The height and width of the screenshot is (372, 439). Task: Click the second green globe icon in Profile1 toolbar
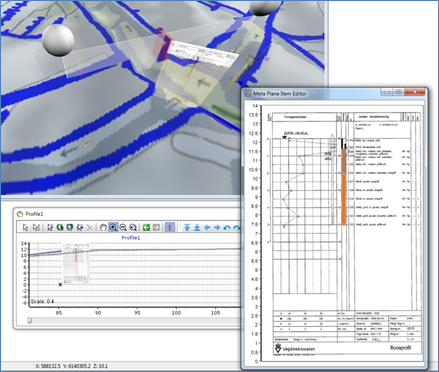pos(70,227)
